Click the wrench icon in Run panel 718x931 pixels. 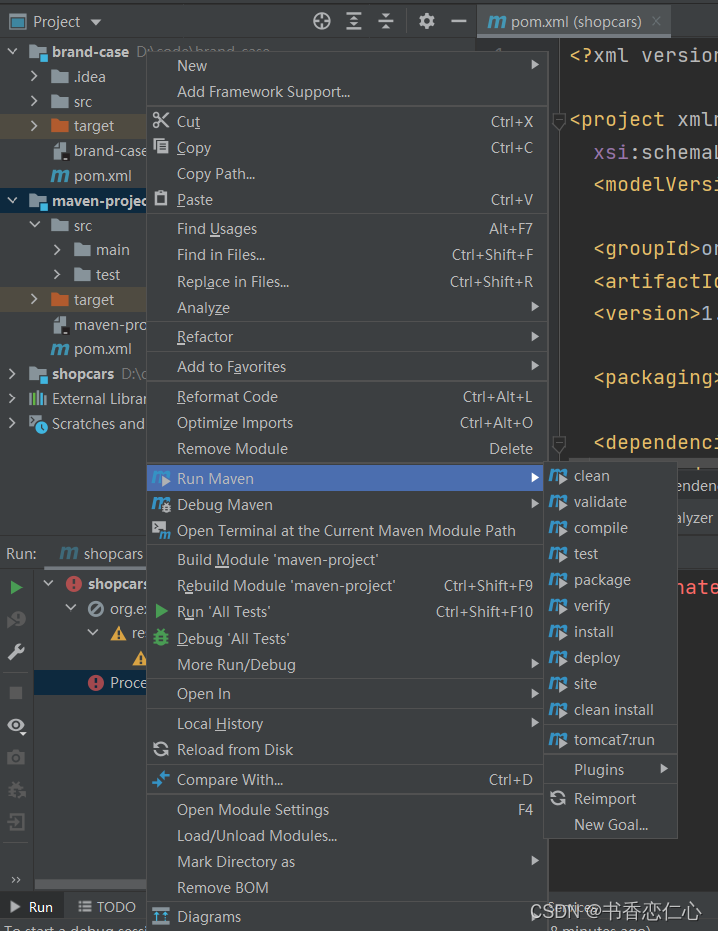pyautogui.click(x=17, y=652)
